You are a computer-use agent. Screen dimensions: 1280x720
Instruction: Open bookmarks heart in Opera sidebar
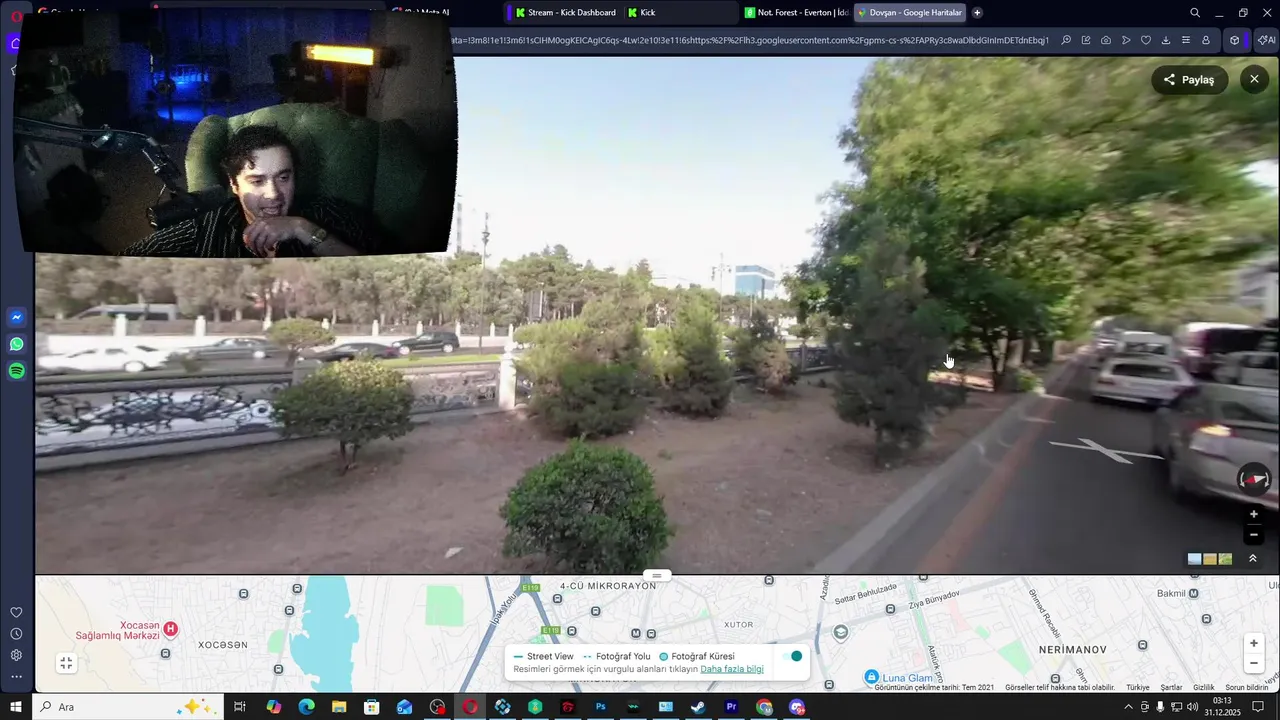(x=16, y=612)
